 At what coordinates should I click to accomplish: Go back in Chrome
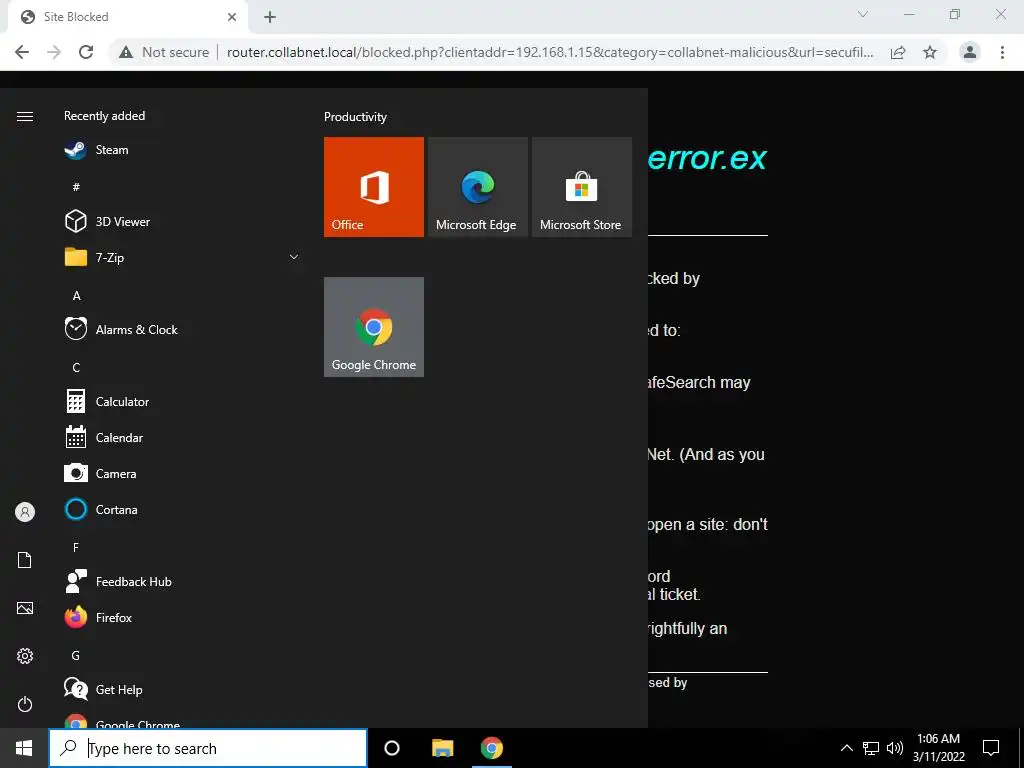coord(22,52)
